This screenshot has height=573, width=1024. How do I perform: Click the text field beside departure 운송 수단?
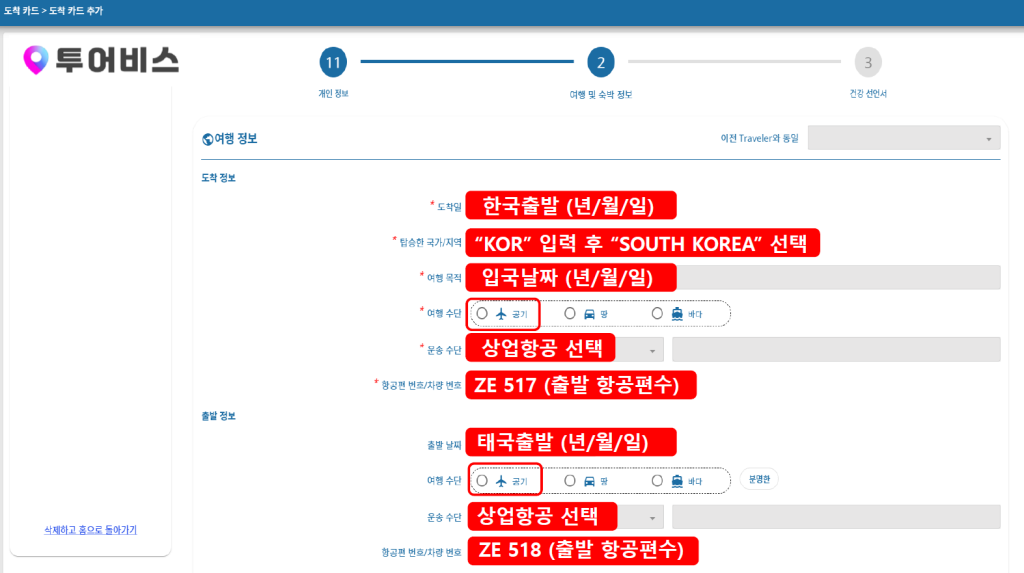pyautogui.click(x=836, y=517)
